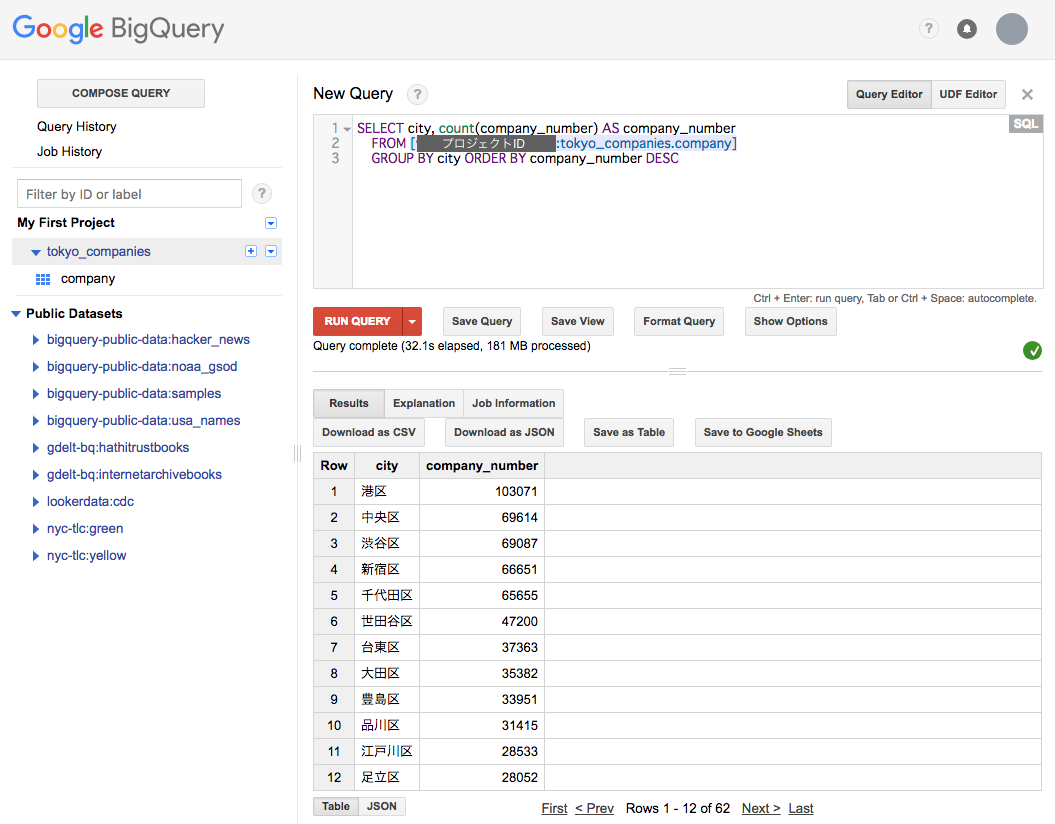Click the Google BigQuery logo

click(118, 29)
